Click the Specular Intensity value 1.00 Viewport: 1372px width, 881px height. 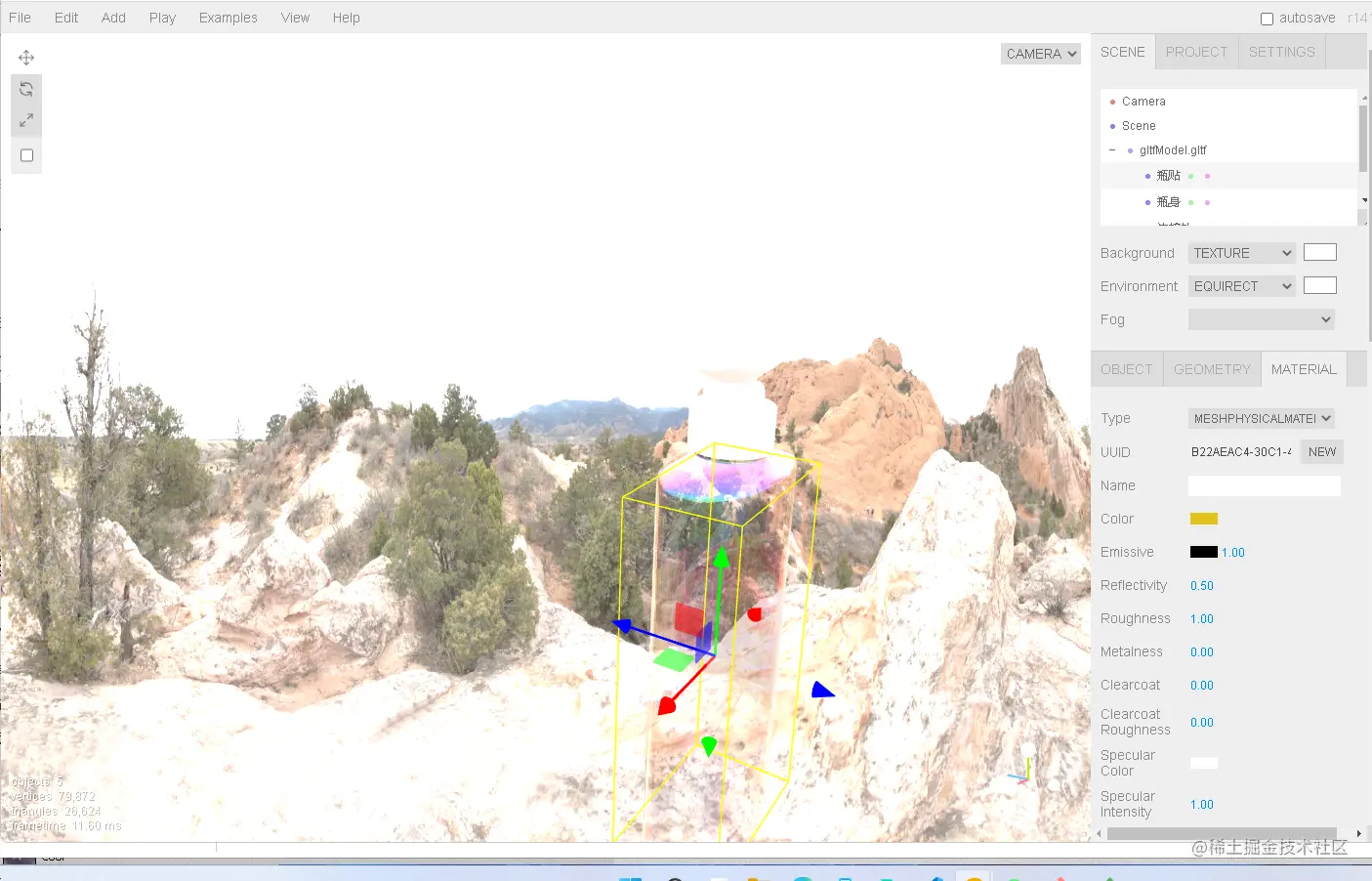click(1202, 805)
